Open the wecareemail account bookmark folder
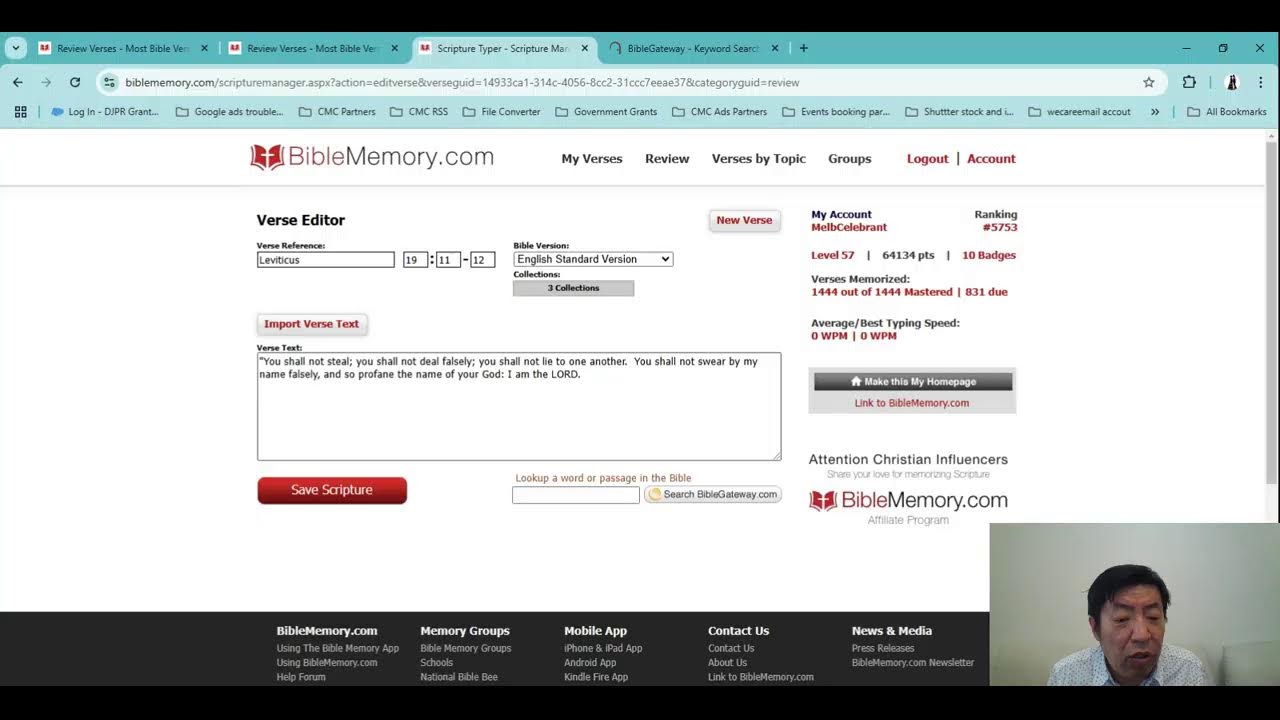 [x=1081, y=112]
